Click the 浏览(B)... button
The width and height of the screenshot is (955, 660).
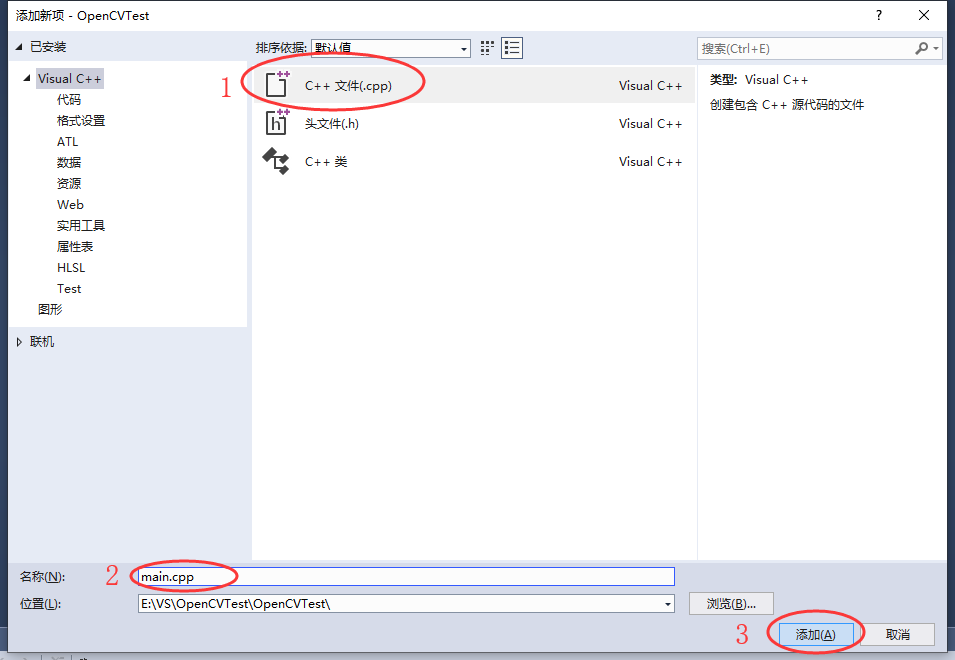731,603
